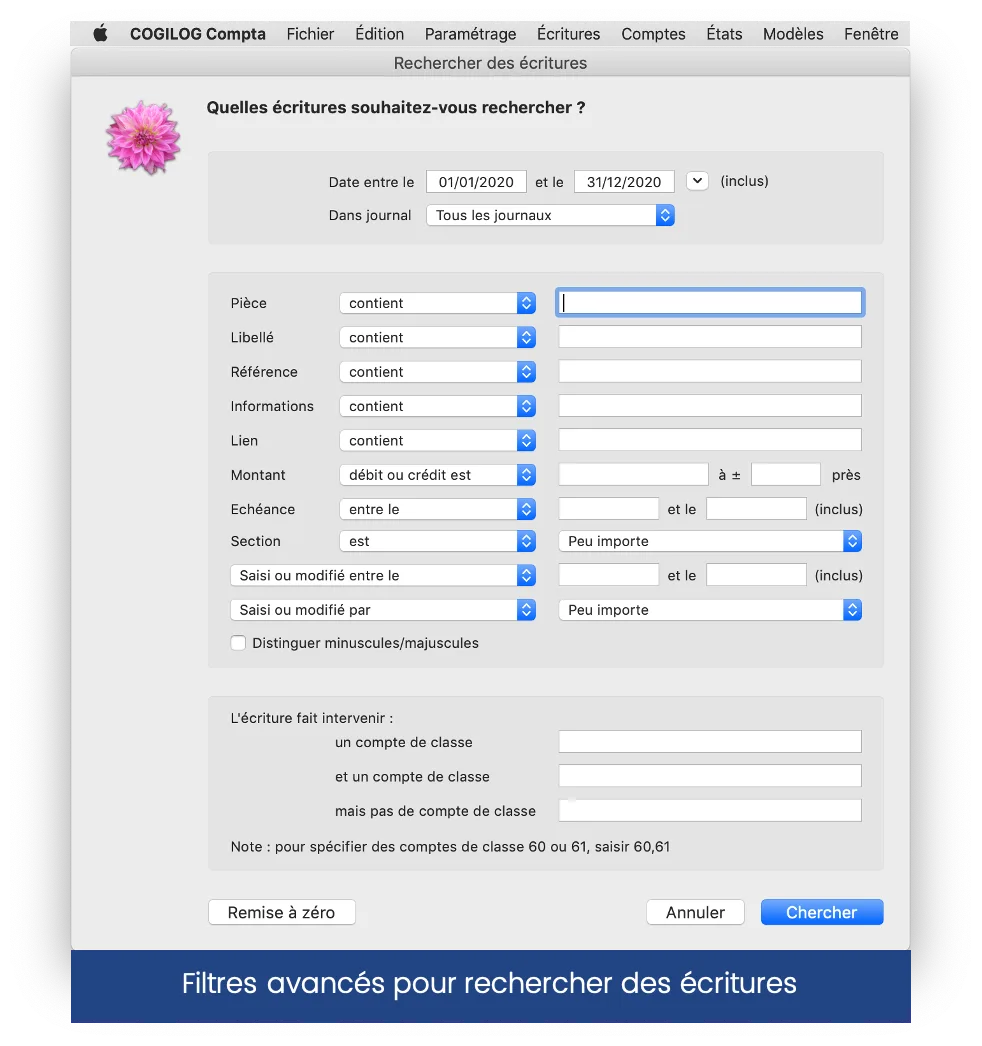The width and height of the screenshot is (982, 1046).
Task: Click the start date field 01/01/2020
Action: point(476,181)
